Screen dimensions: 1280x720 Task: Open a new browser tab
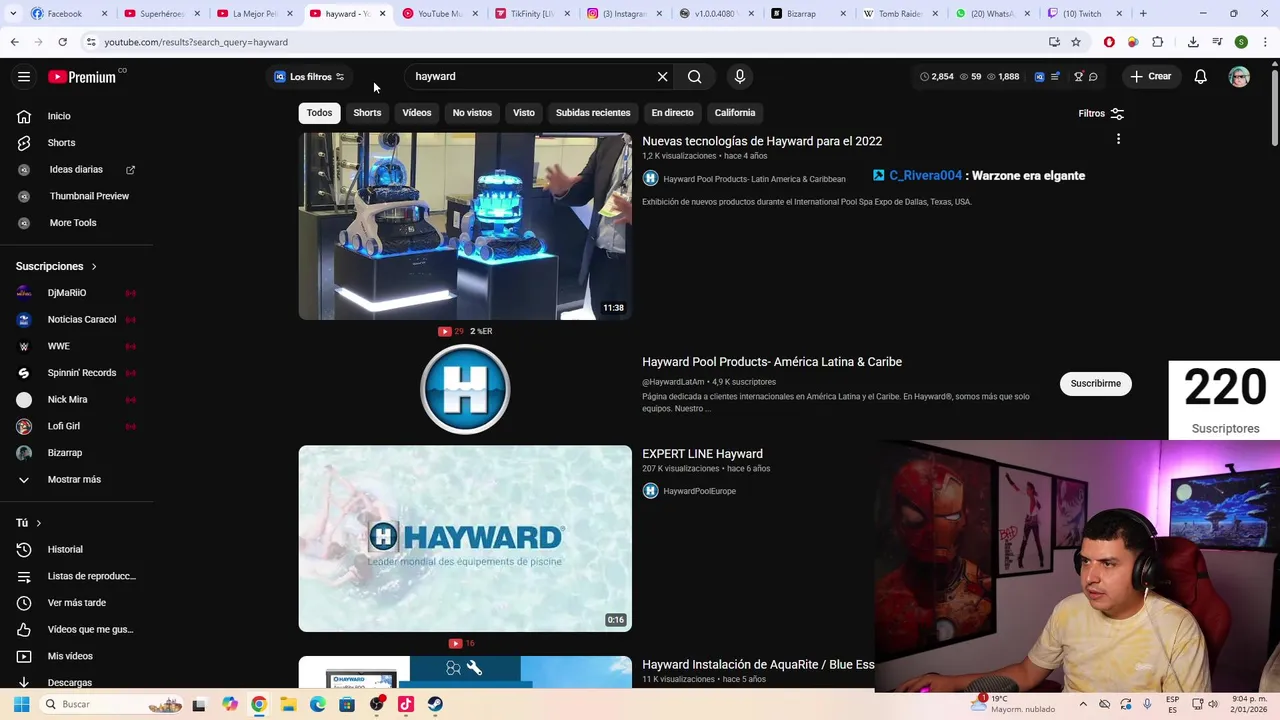(1143, 14)
